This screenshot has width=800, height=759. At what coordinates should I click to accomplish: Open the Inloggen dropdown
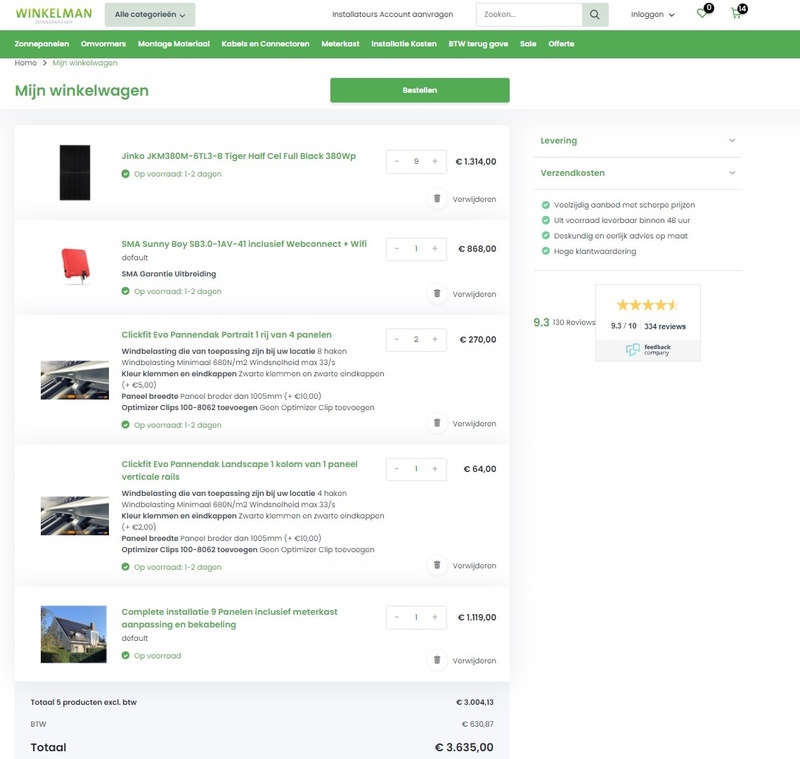point(653,14)
